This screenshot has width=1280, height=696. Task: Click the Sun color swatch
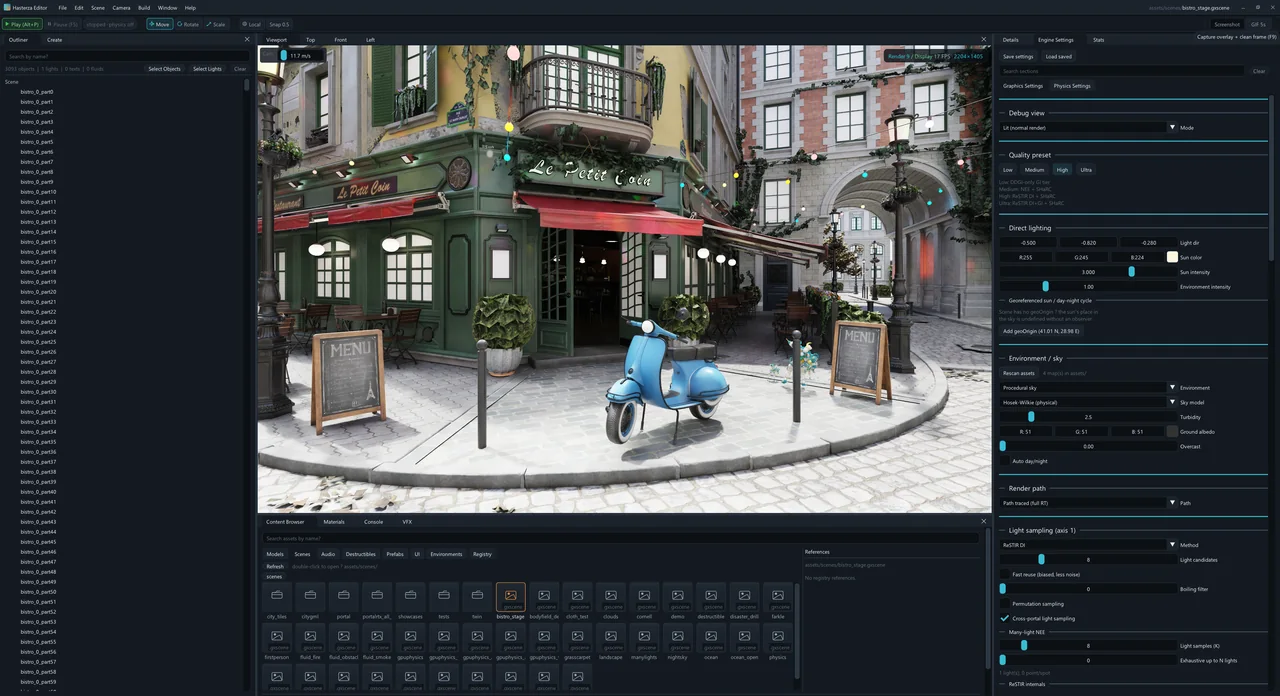coord(1172,257)
